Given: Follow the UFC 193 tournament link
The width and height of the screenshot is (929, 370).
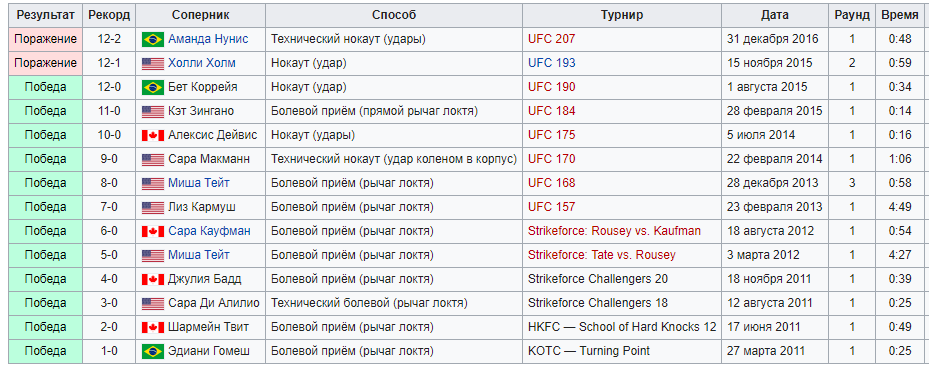Looking at the screenshot, I should 552,63.
